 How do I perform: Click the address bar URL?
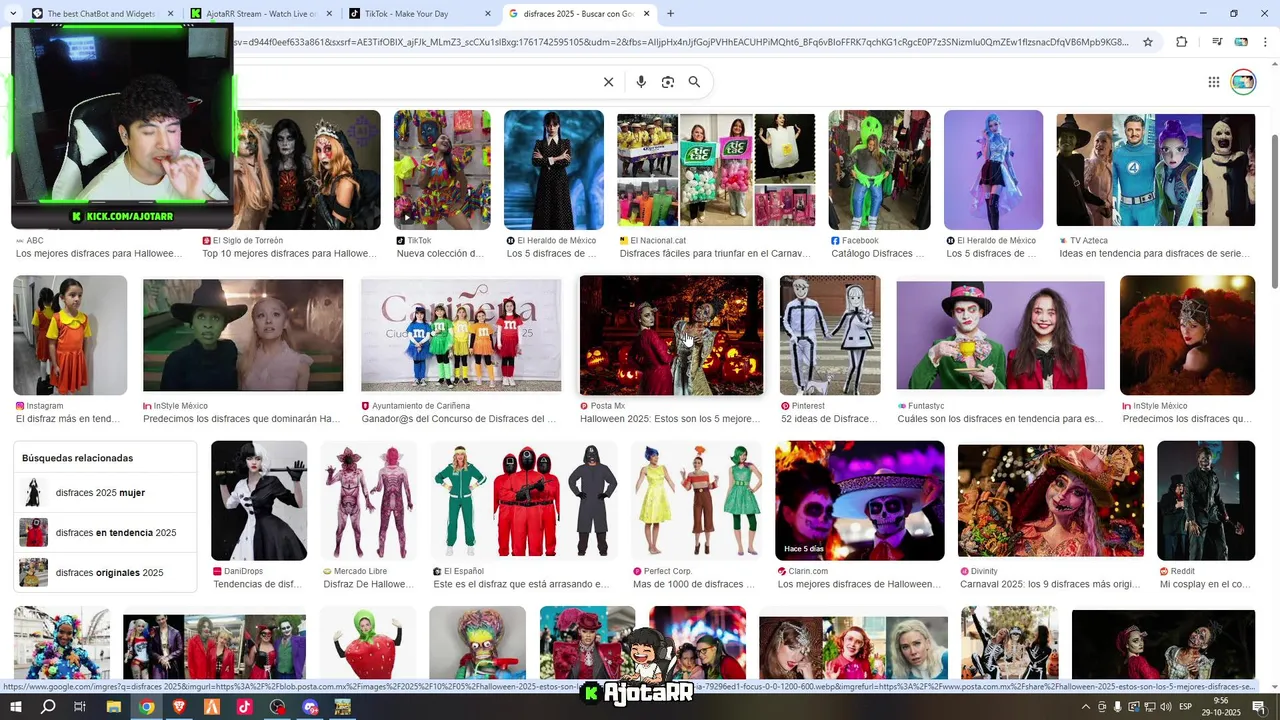click(x=680, y=42)
